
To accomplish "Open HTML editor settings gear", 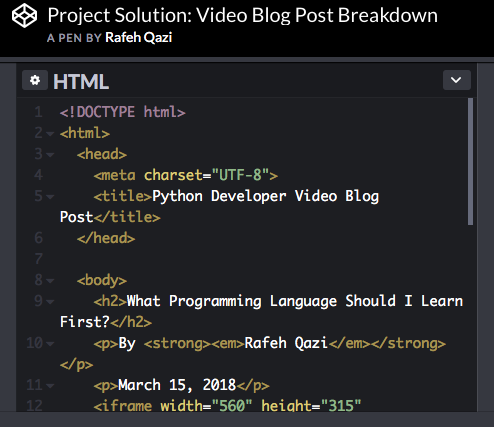I will pos(35,80).
